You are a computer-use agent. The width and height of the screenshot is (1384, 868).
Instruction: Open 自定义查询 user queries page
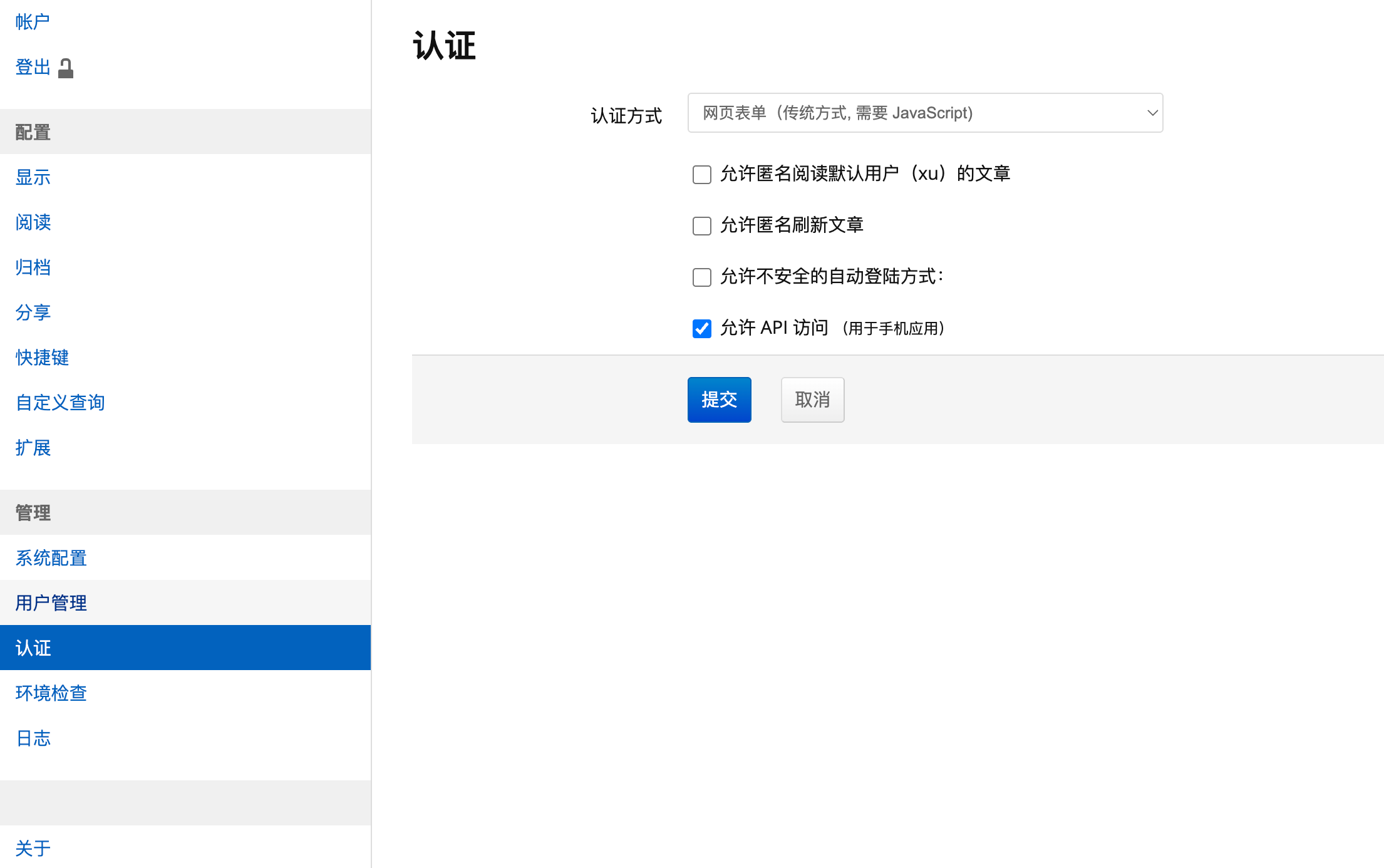[60, 403]
